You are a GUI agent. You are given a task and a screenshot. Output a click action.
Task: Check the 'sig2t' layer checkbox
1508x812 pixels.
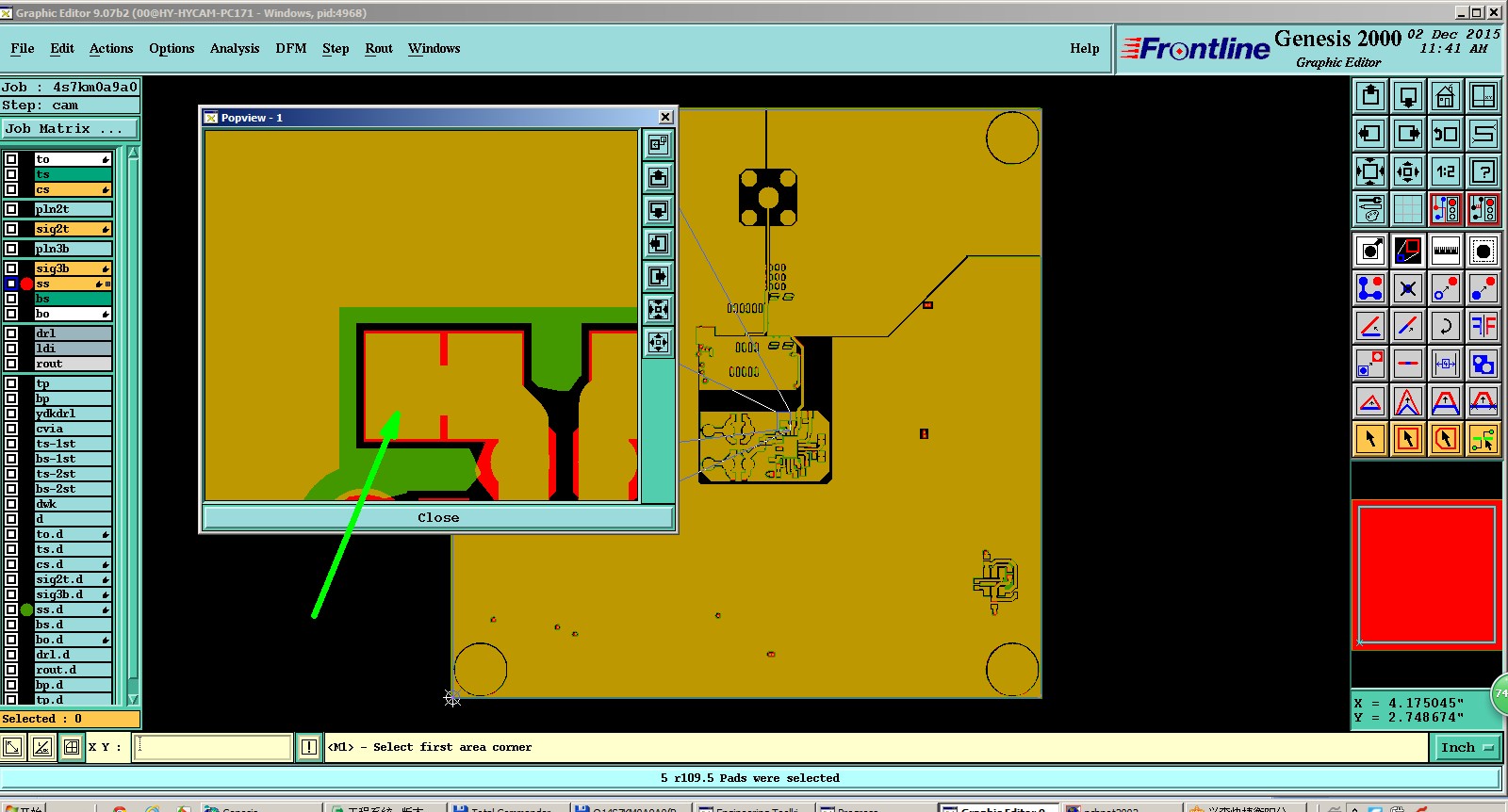[11, 229]
